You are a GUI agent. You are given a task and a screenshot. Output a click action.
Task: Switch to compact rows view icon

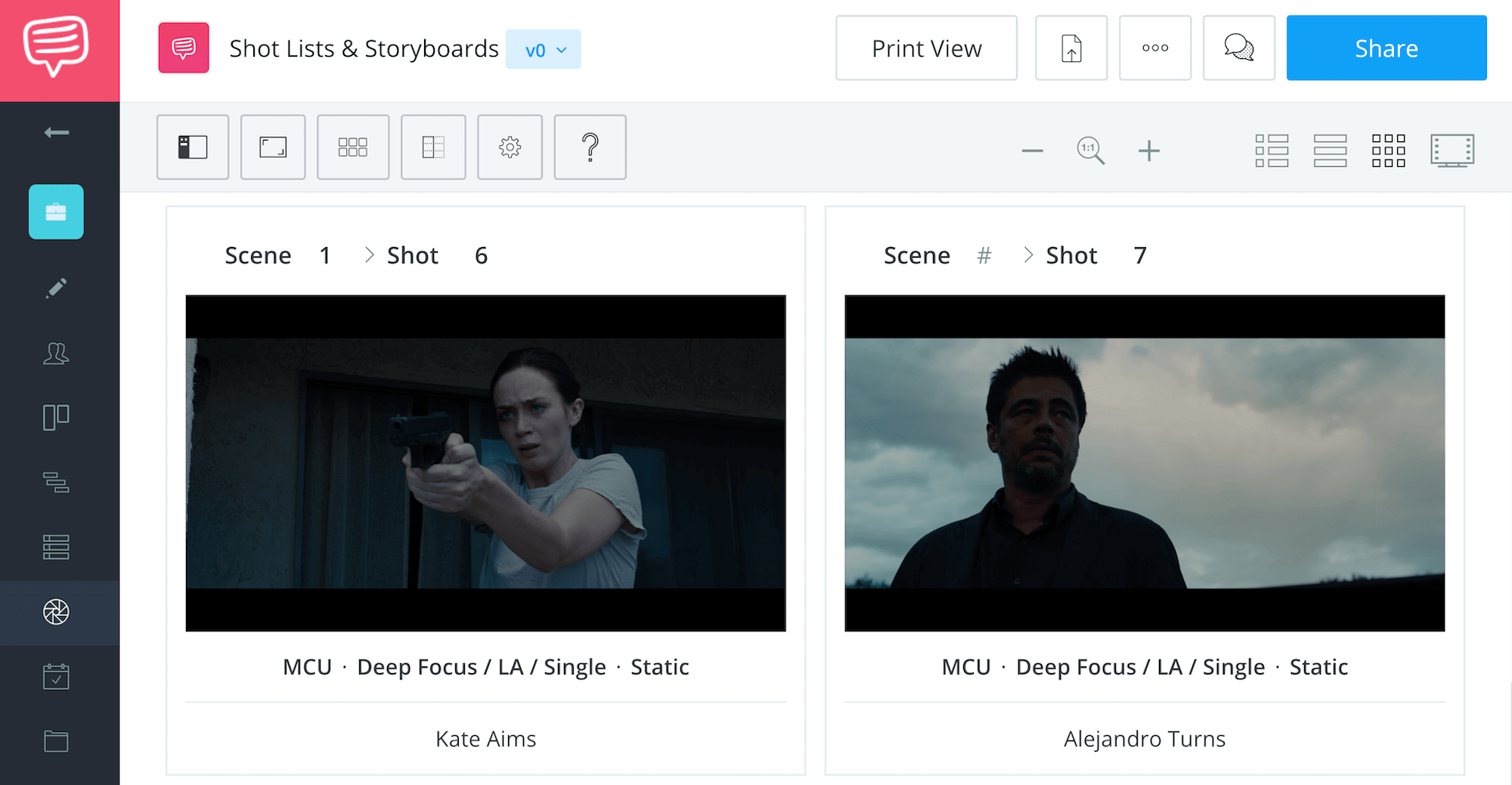click(x=1331, y=150)
